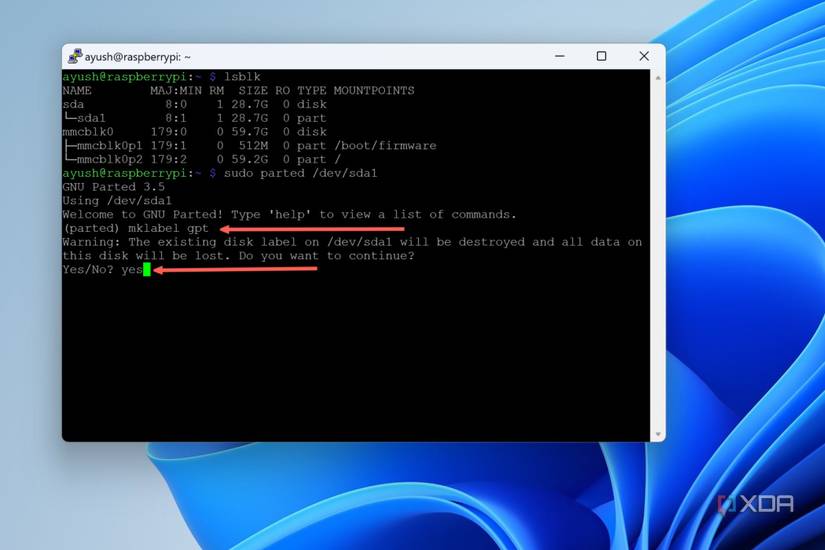Click the 'lsblk' command text
825x550 pixels.
242,77
